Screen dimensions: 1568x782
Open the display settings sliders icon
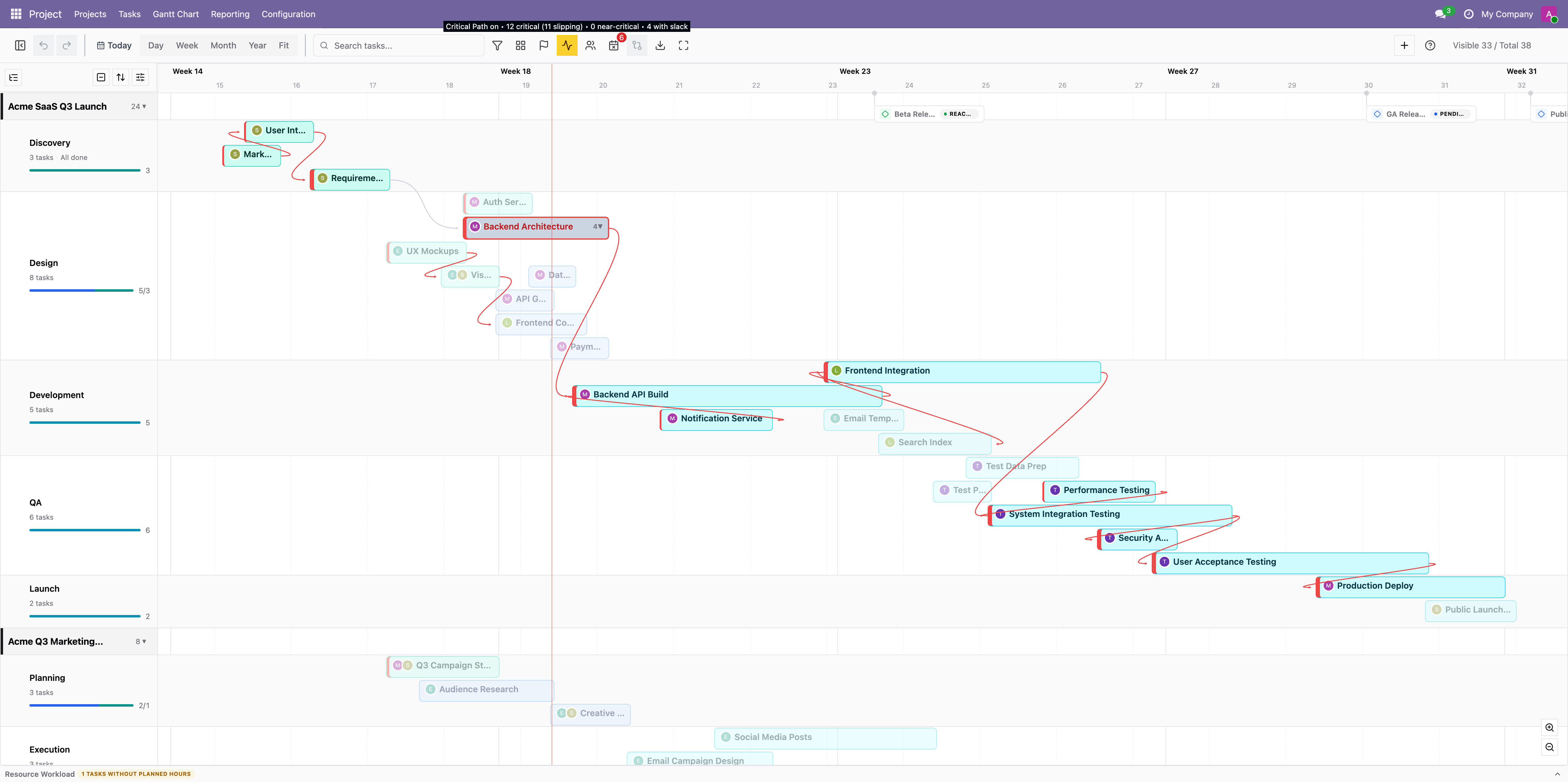[x=140, y=77]
